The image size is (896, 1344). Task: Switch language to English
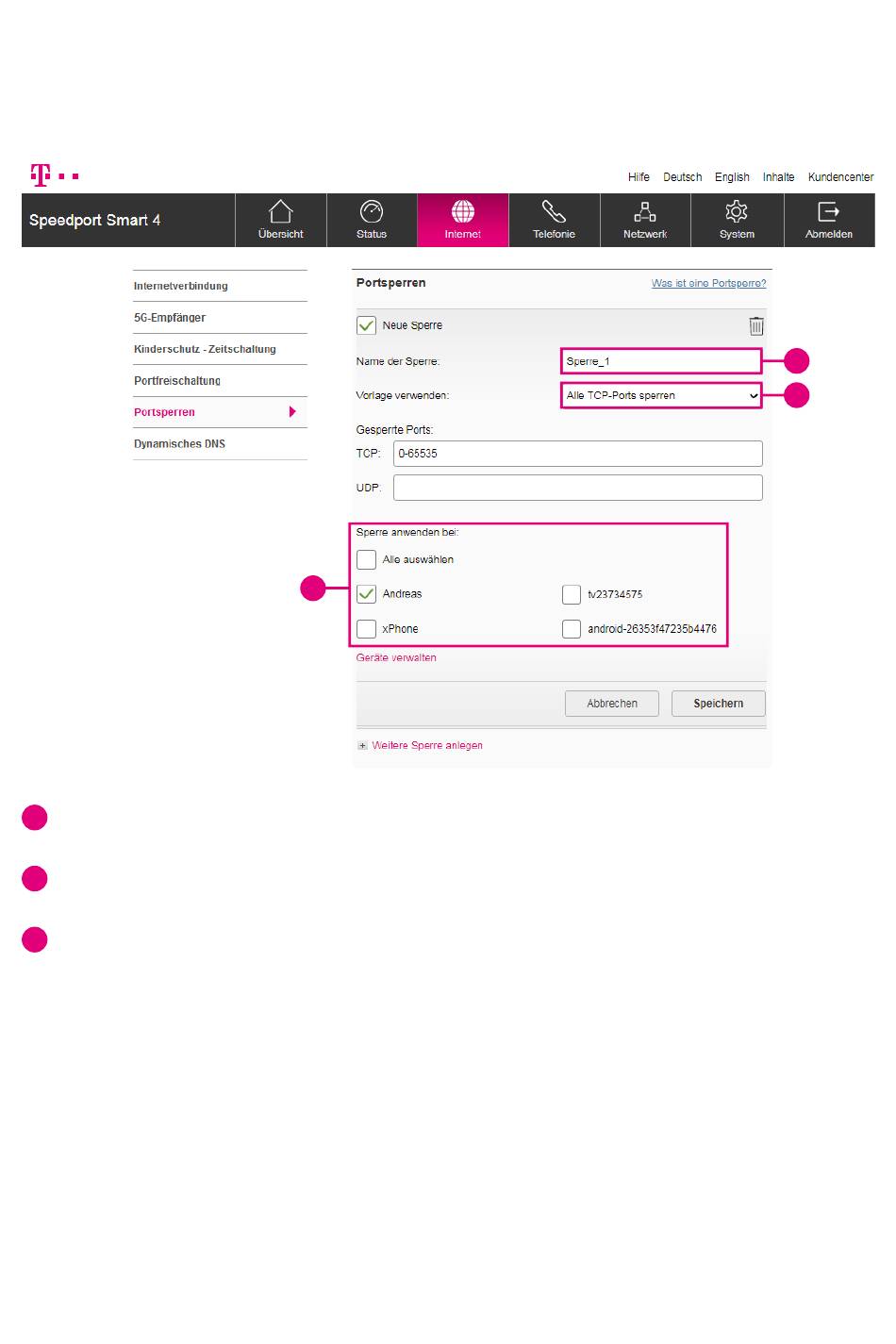point(732,176)
